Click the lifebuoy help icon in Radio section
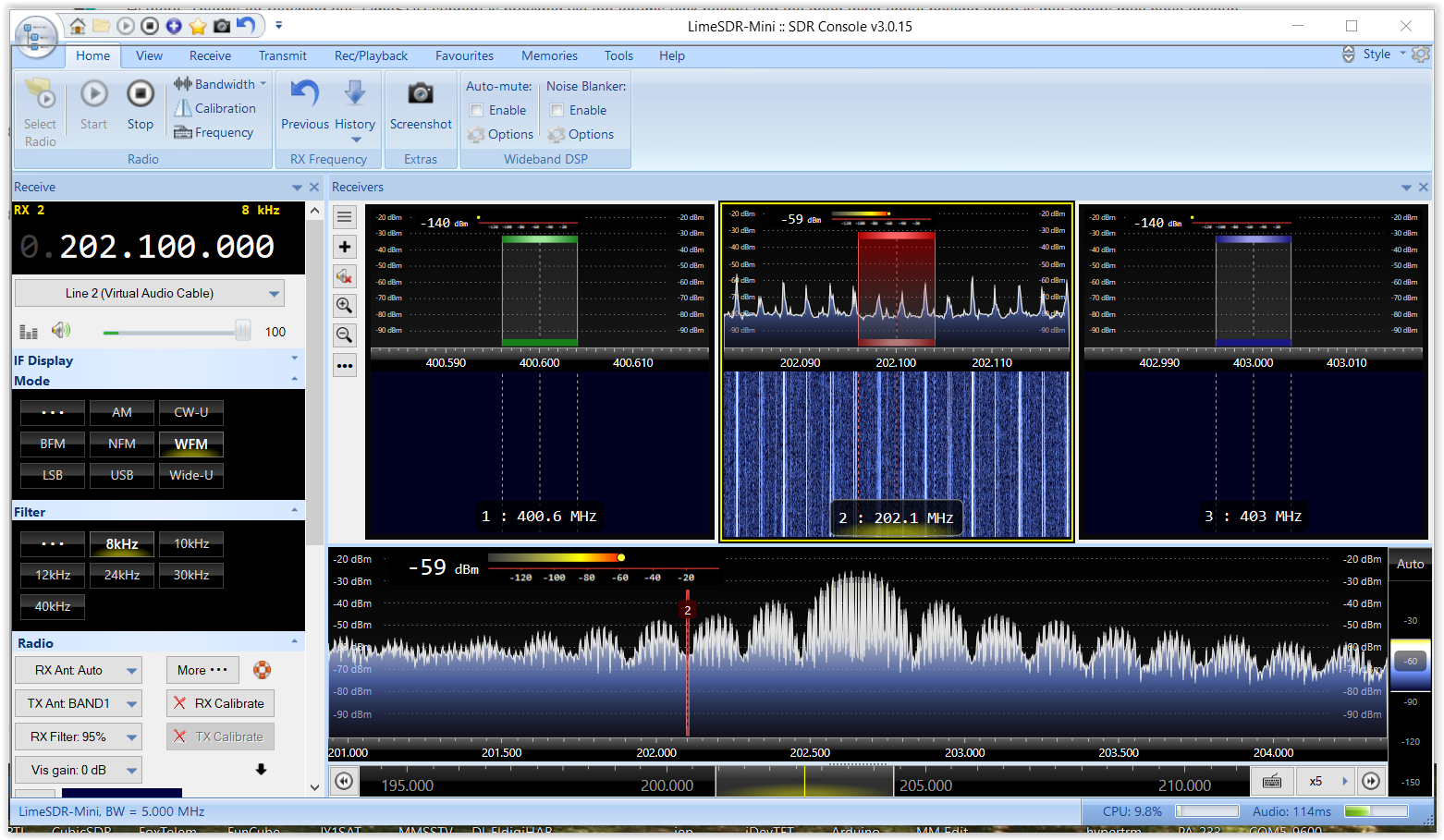1444x840 pixels. [263, 670]
